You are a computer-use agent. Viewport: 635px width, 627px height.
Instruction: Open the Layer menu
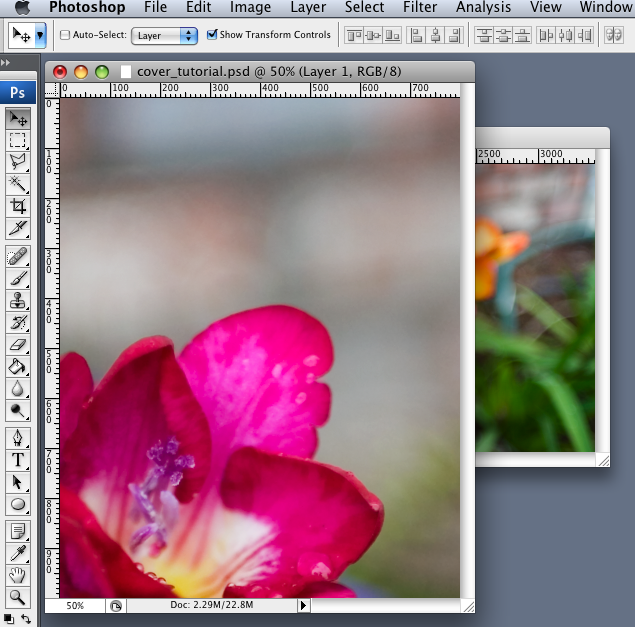click(308, 7)
